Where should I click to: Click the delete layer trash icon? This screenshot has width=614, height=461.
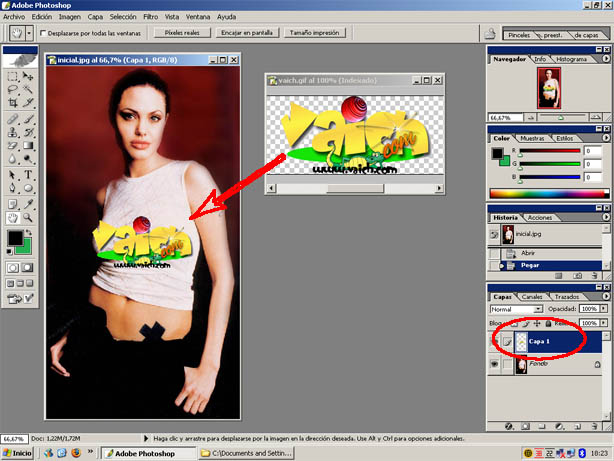pos(596,425)
